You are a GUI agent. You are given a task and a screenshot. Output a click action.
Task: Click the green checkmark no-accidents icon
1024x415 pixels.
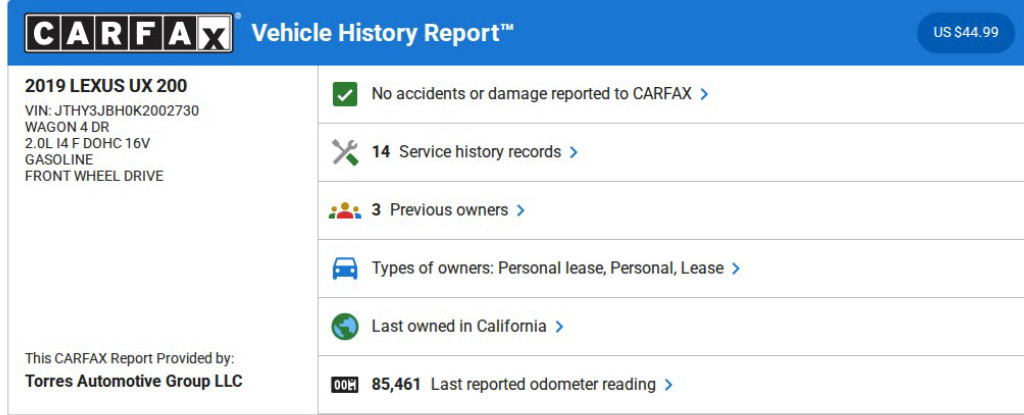coord(345,94)
